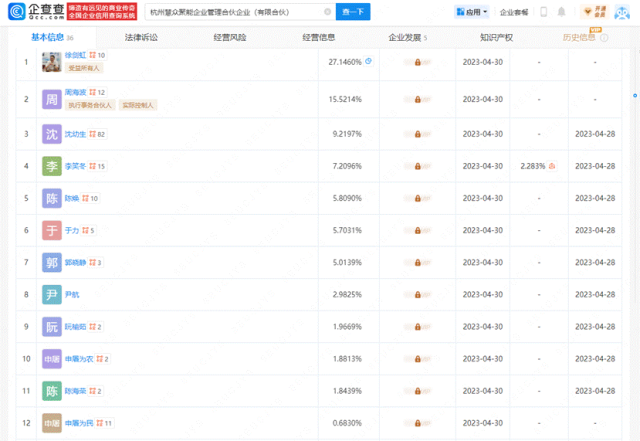Open the 企业套餐 link
Screen dimensions: 640x441
click(x=514, y=12)
